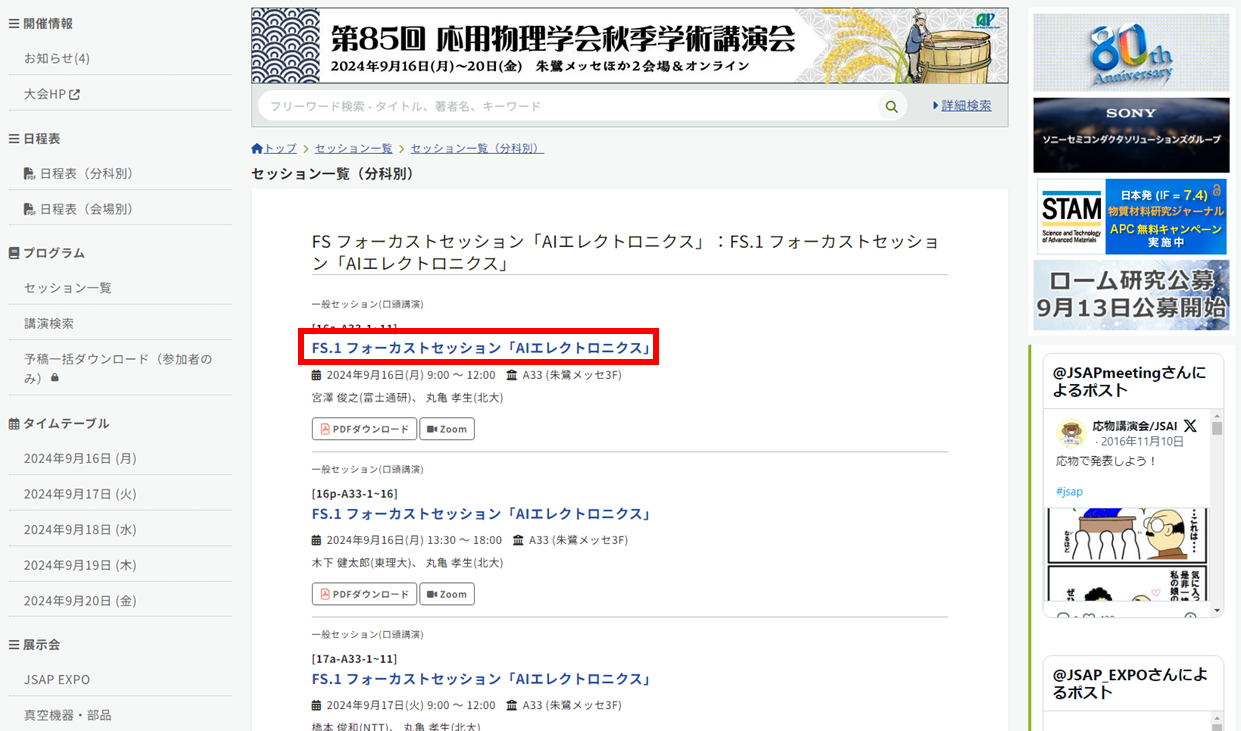Open the highlighted FS.1 session title link
Viewport: 1241px width, 731px height.
(481, 348)
